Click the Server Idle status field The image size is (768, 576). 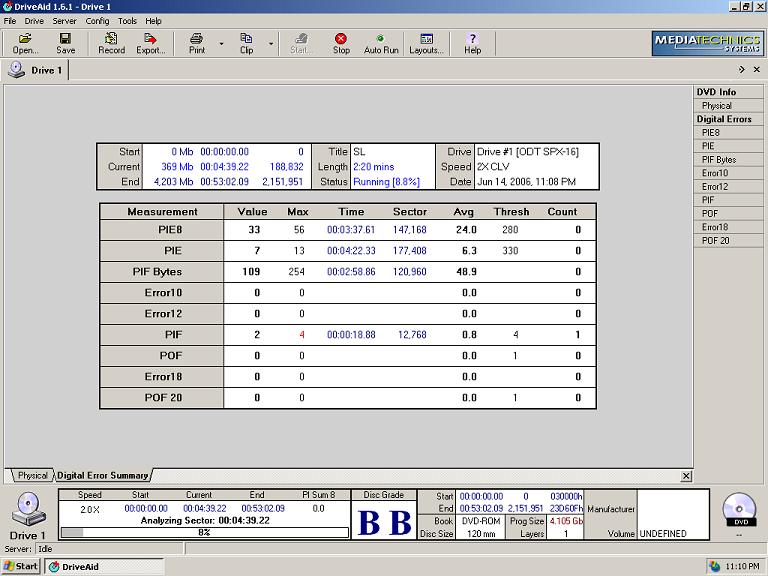coord(110,549)
